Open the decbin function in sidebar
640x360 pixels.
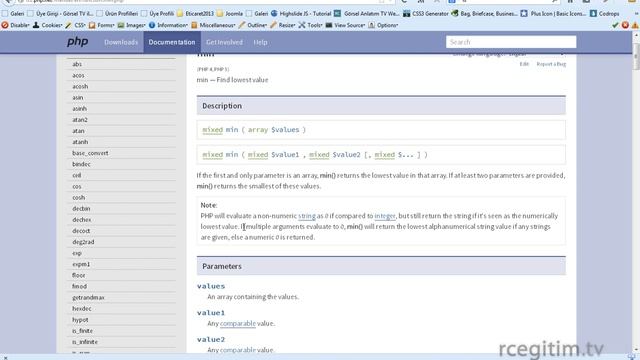pos(81,209)
